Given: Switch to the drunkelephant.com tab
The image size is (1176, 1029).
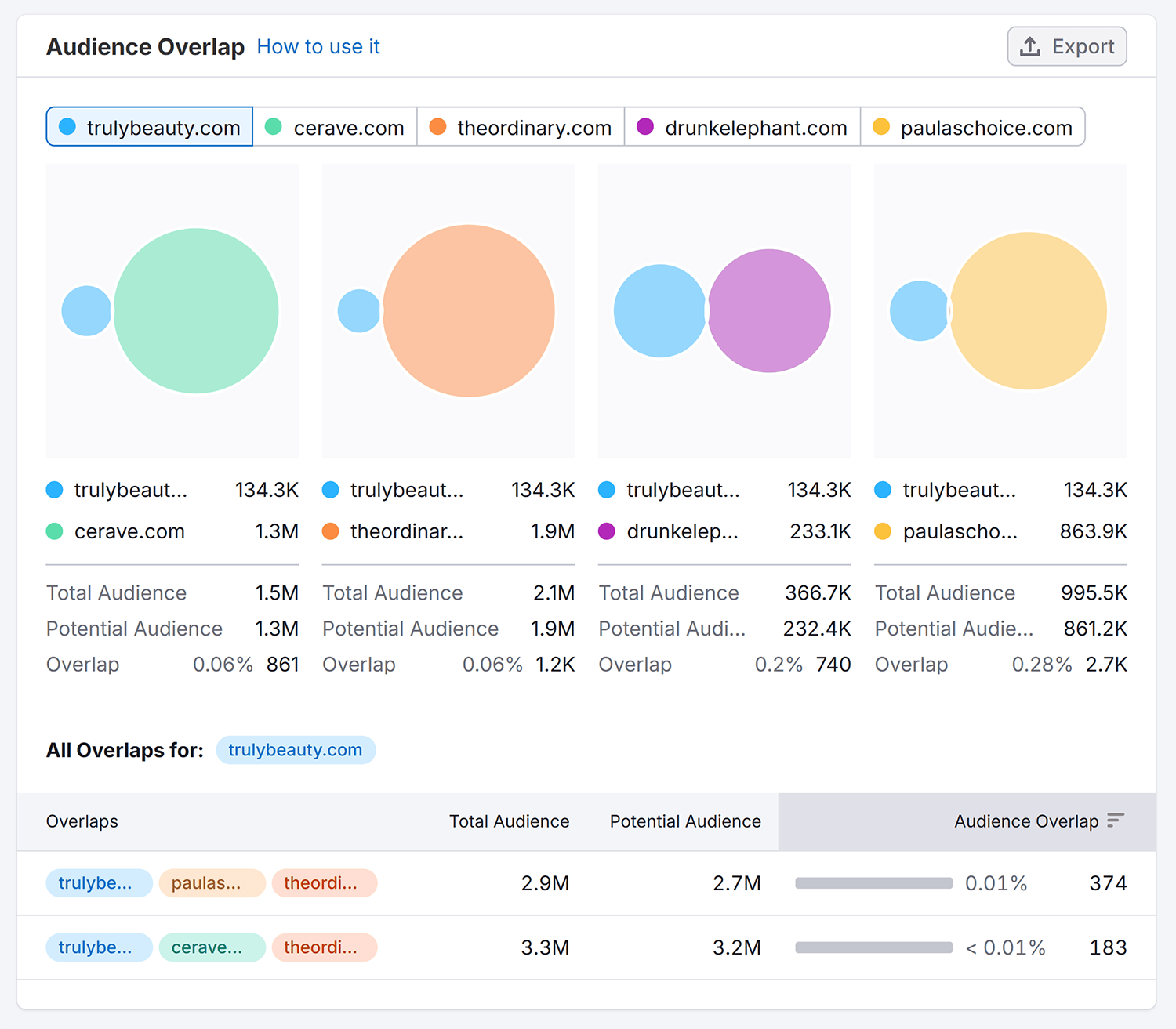Looking at the screenshot, I should [x=742, y=127].
